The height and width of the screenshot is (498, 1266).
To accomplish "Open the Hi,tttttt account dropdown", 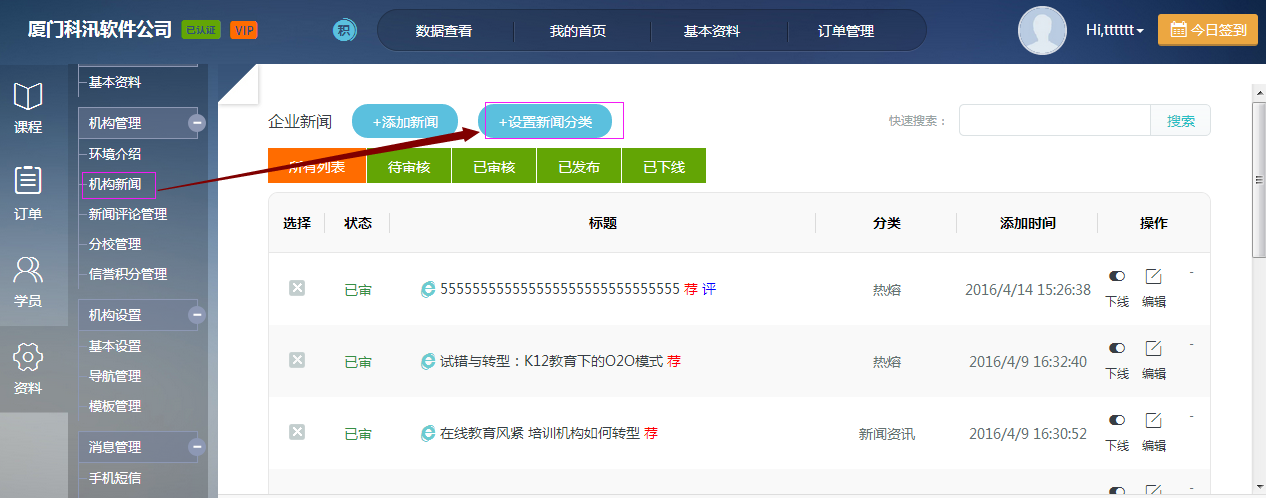I will (1114, 30).
